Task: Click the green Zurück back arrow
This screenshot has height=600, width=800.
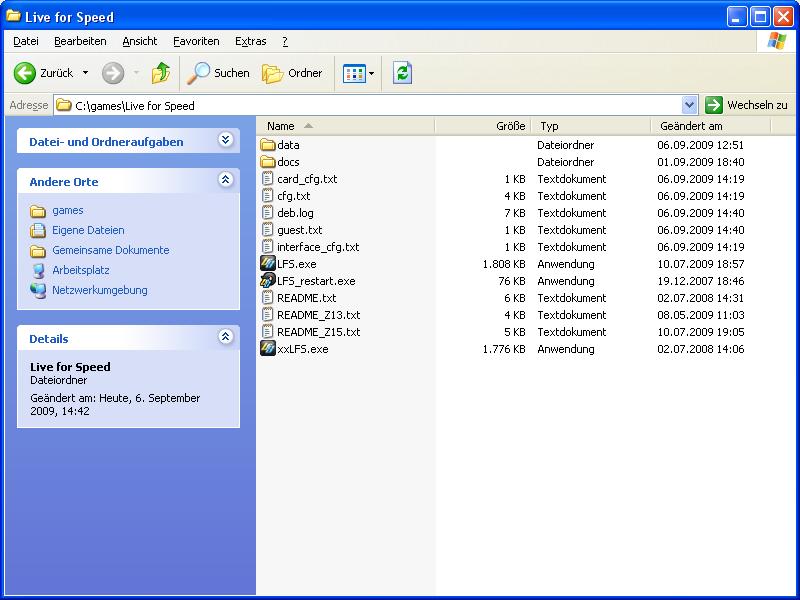Action: [24, 73]
